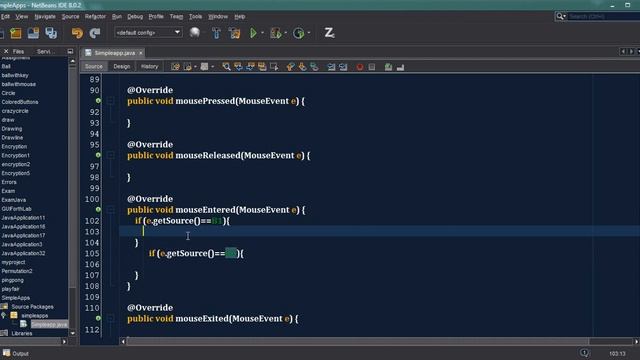
Task: Collapse the mouseEntered method fold
Action: click(x=111, y=210)
